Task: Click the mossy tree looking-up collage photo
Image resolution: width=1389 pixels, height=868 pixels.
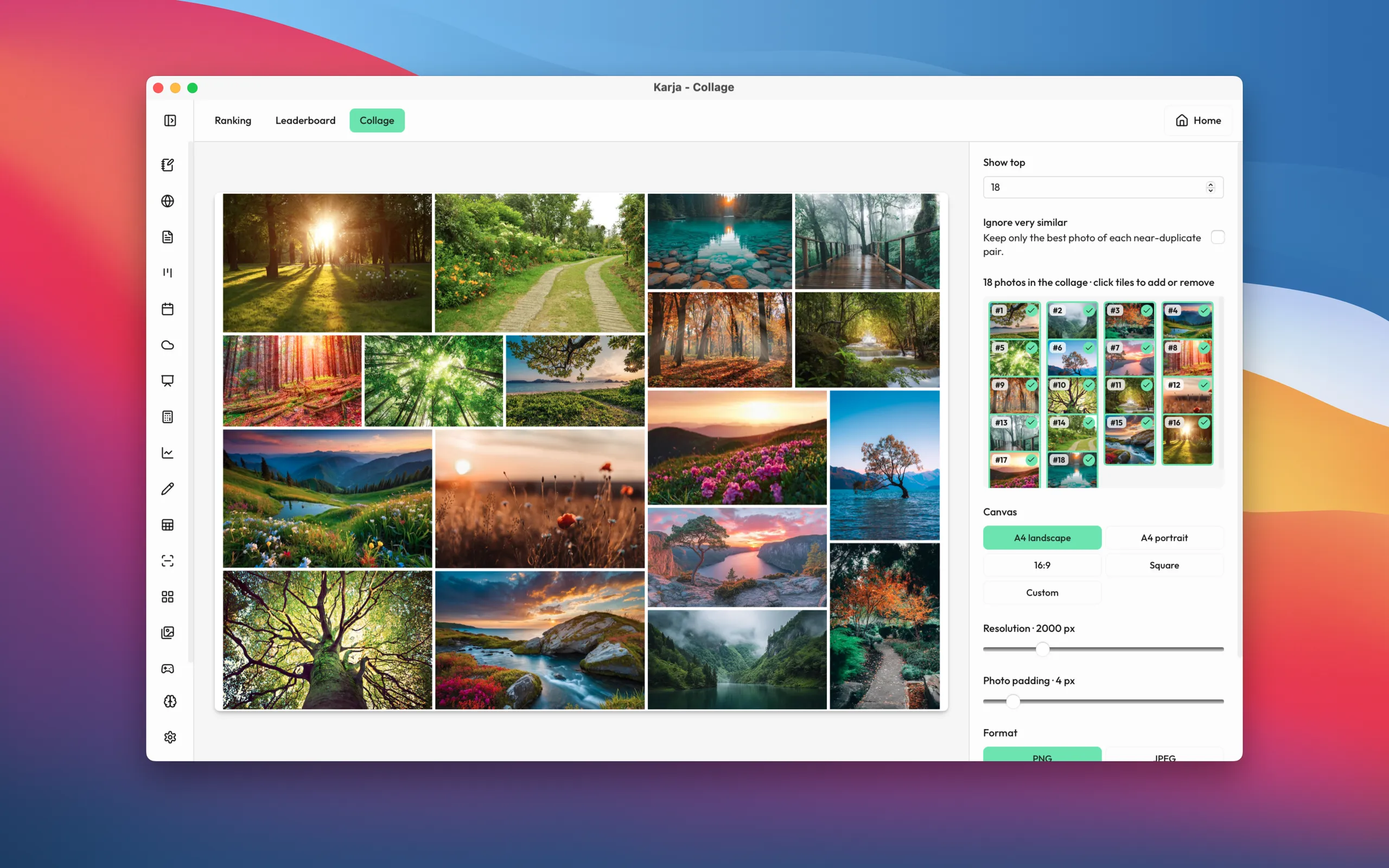Action: point(327,640)
